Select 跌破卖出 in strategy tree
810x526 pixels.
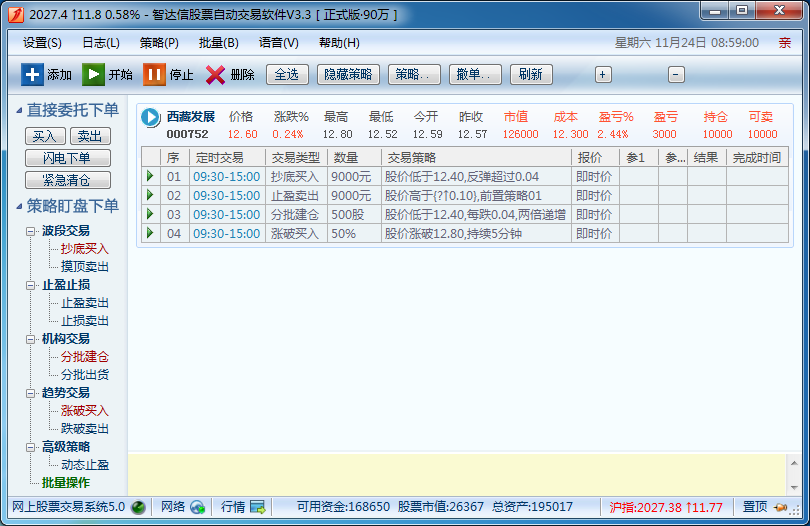click(85, 429)
